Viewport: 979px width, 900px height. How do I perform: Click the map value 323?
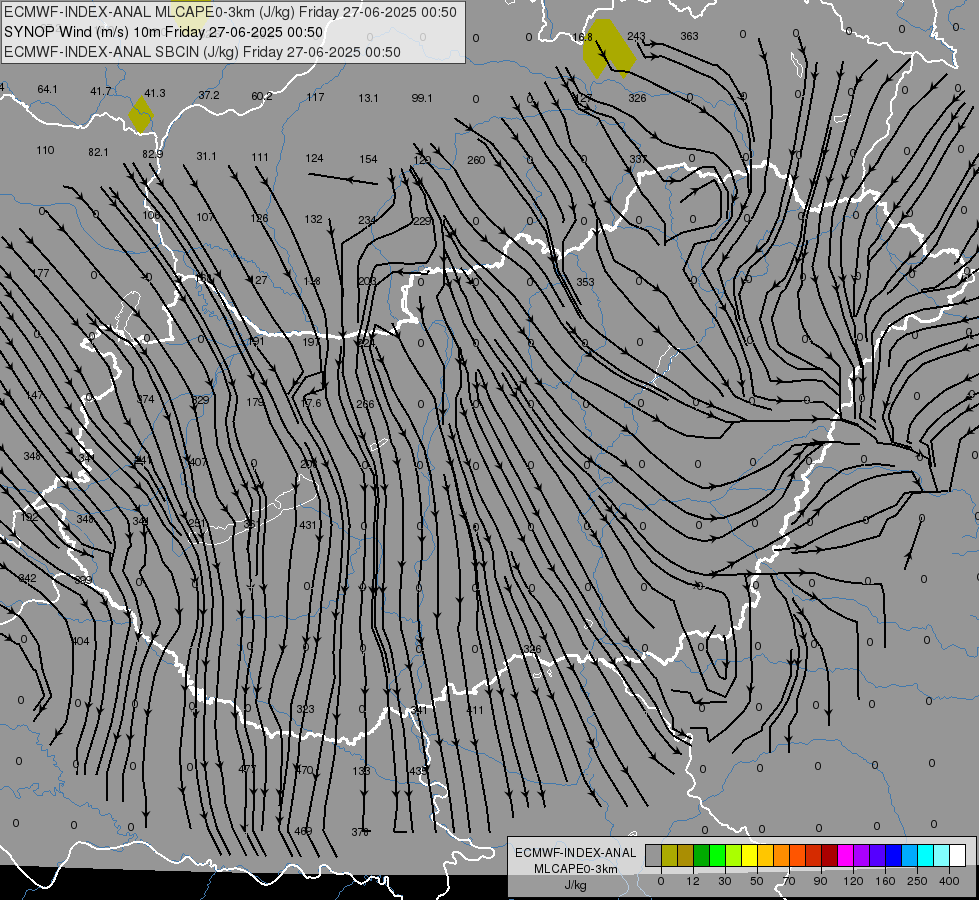(x=305, y=709)
